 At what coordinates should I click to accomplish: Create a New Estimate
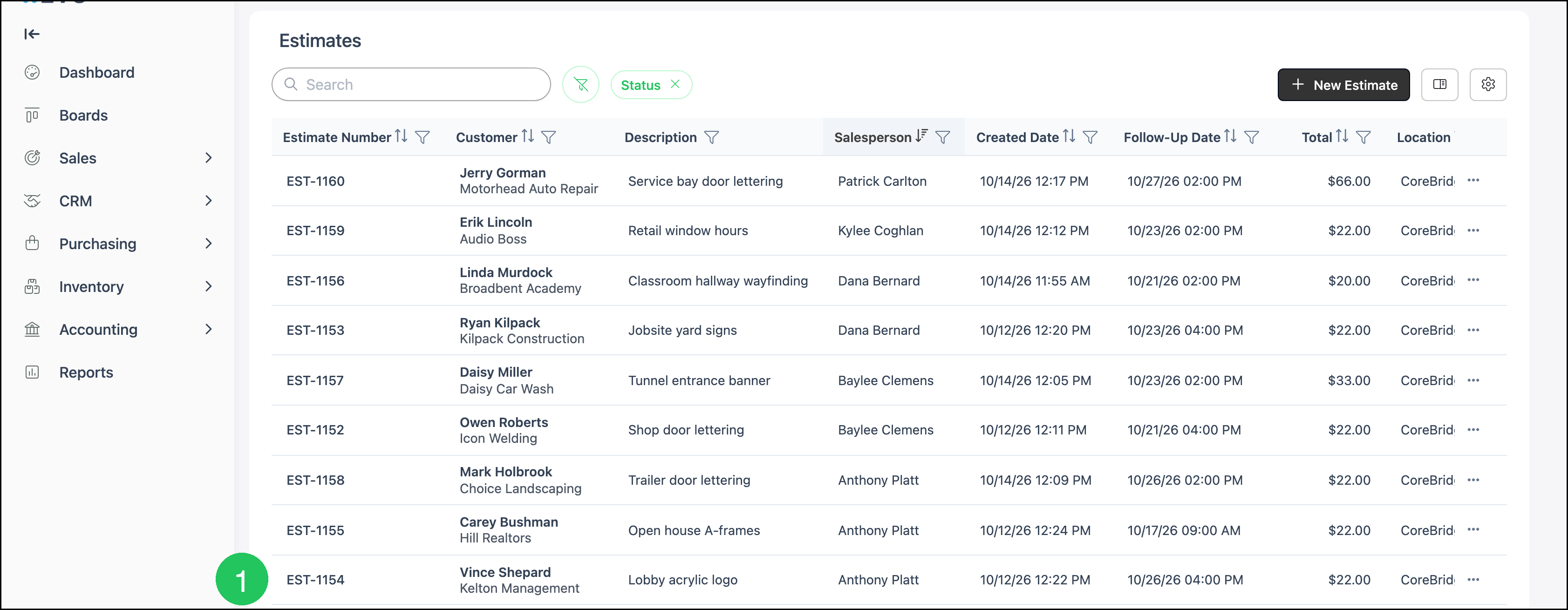pos(1343,85)
